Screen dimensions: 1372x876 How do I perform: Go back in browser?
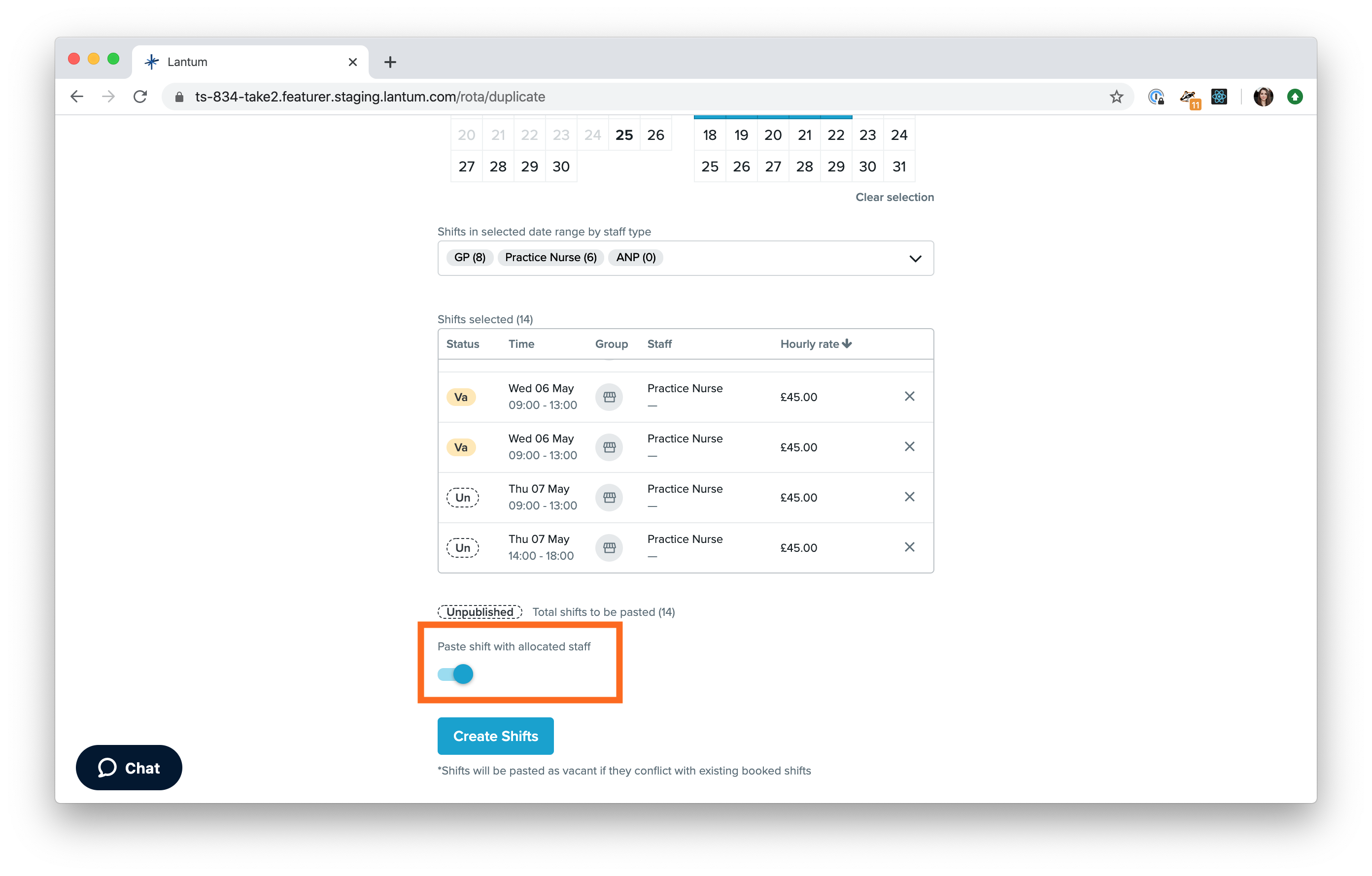(x=77, y=96)
